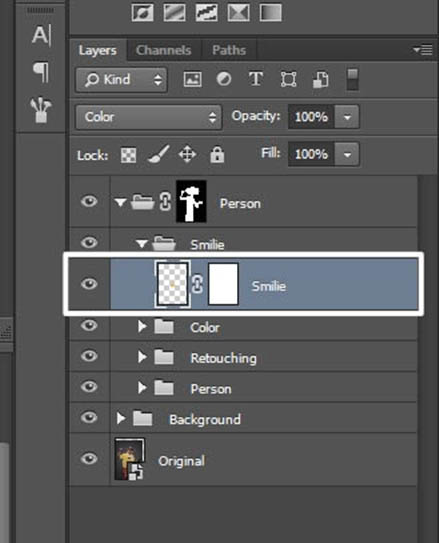Select the Smilie layer mask thumbnail
Image resolution: width=439 pixels, height=543 pixels.
point(223,284)
